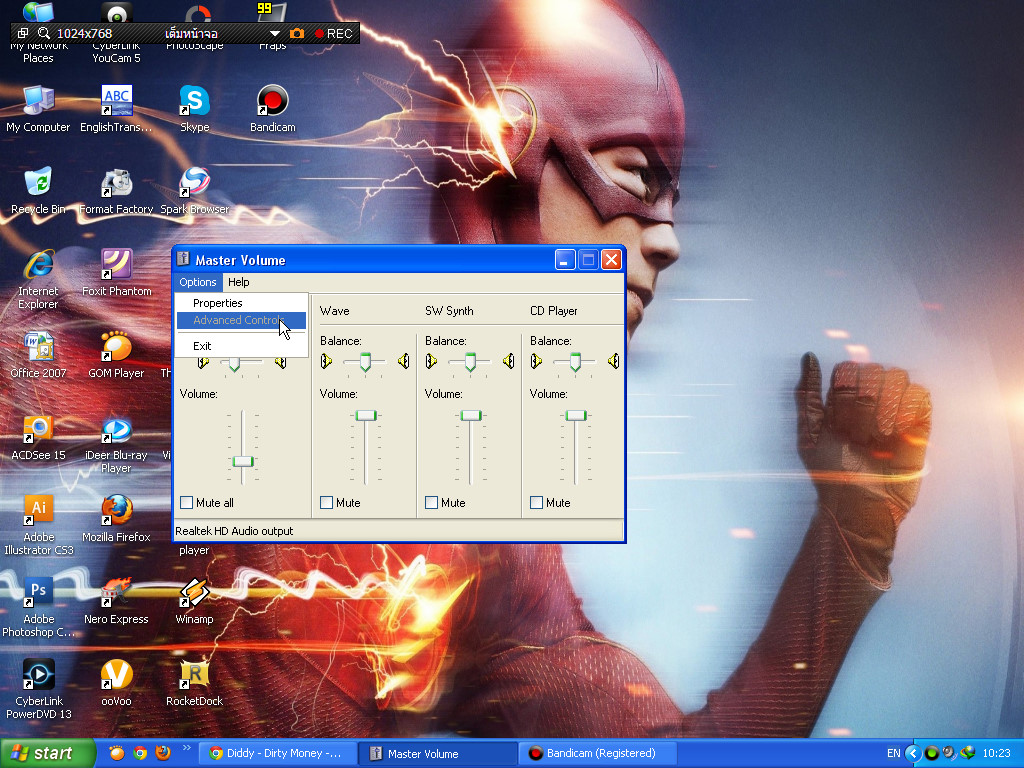1024x768 pixels.
Task: Click the Bandicam camera screenshot icon
Action: pyautogui.click(x=297, y=34)
